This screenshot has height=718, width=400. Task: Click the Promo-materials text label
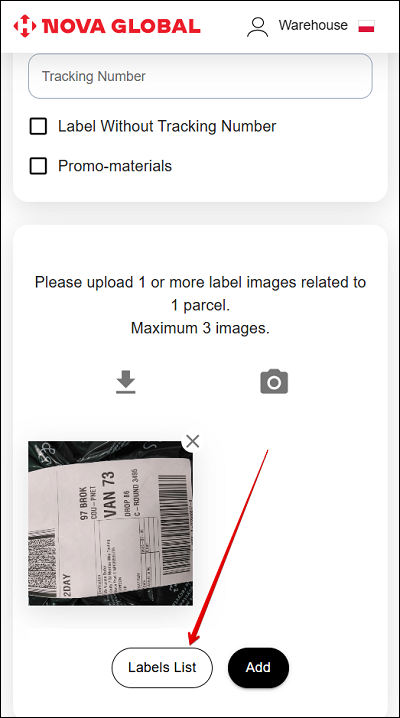pyautogui.click(x=115, y=166)
